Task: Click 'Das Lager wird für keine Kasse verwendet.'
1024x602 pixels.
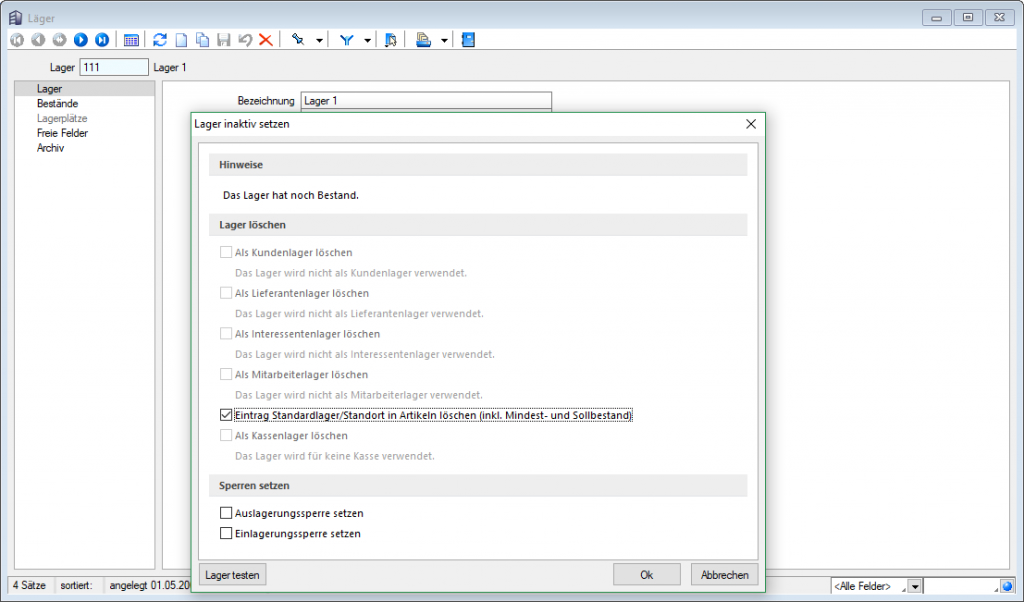Action: pos(334,456)
